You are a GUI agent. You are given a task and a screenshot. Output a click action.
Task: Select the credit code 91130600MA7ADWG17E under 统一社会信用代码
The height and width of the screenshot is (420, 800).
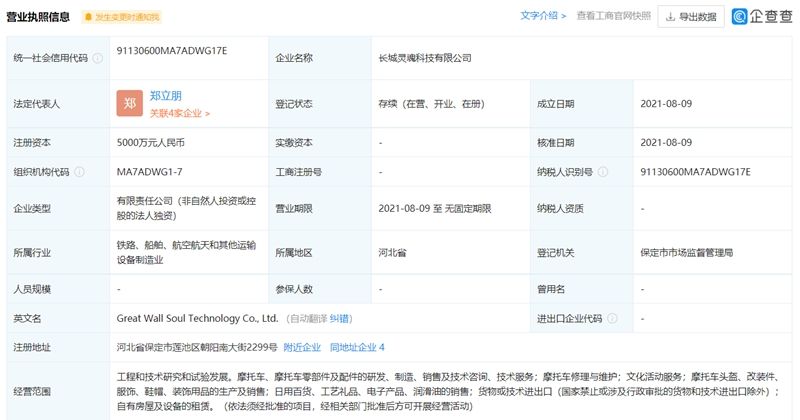click(x=172, y=51)
